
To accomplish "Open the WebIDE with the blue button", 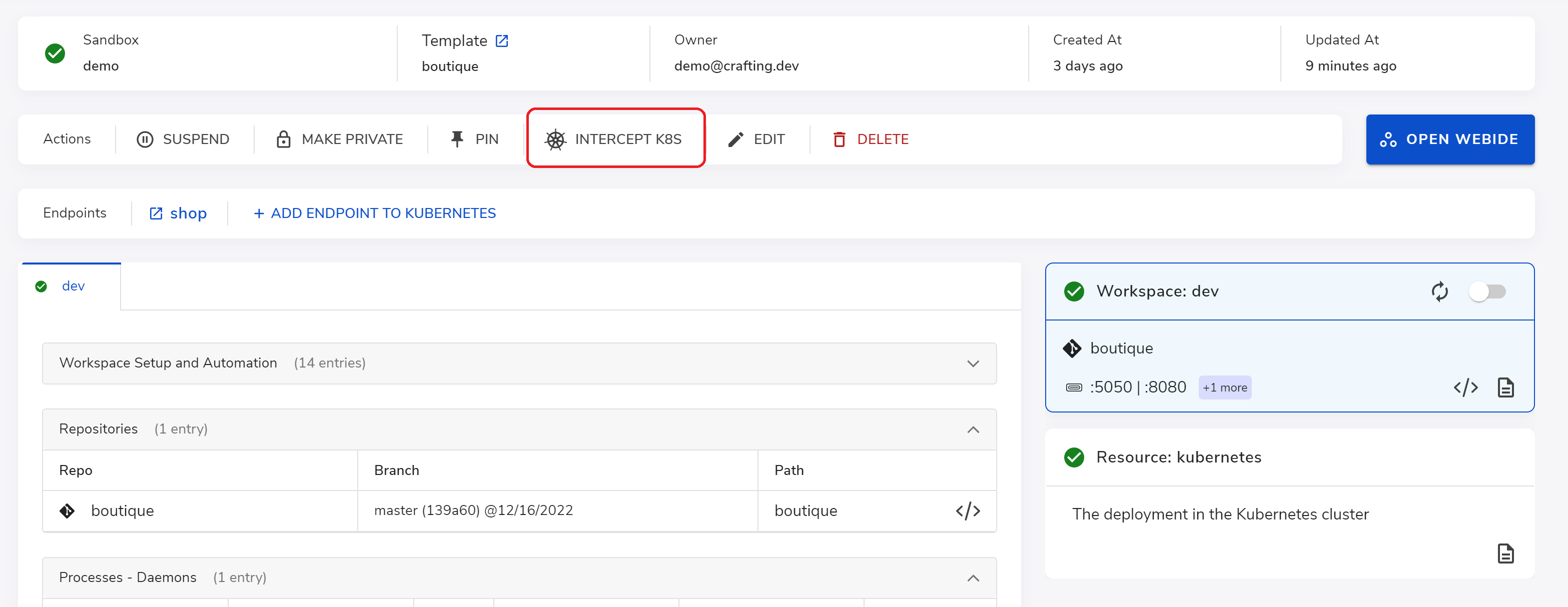I will click(x=1450, y=139).
